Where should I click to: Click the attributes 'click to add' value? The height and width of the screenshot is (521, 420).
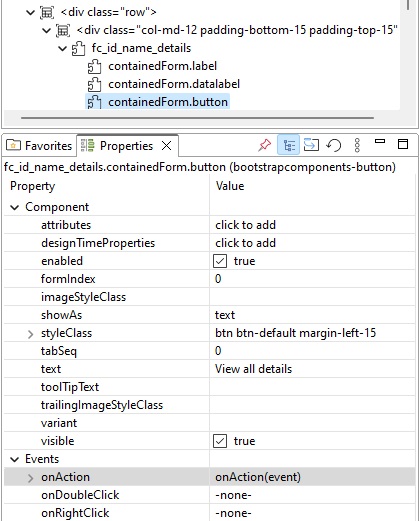pos(245,225)
